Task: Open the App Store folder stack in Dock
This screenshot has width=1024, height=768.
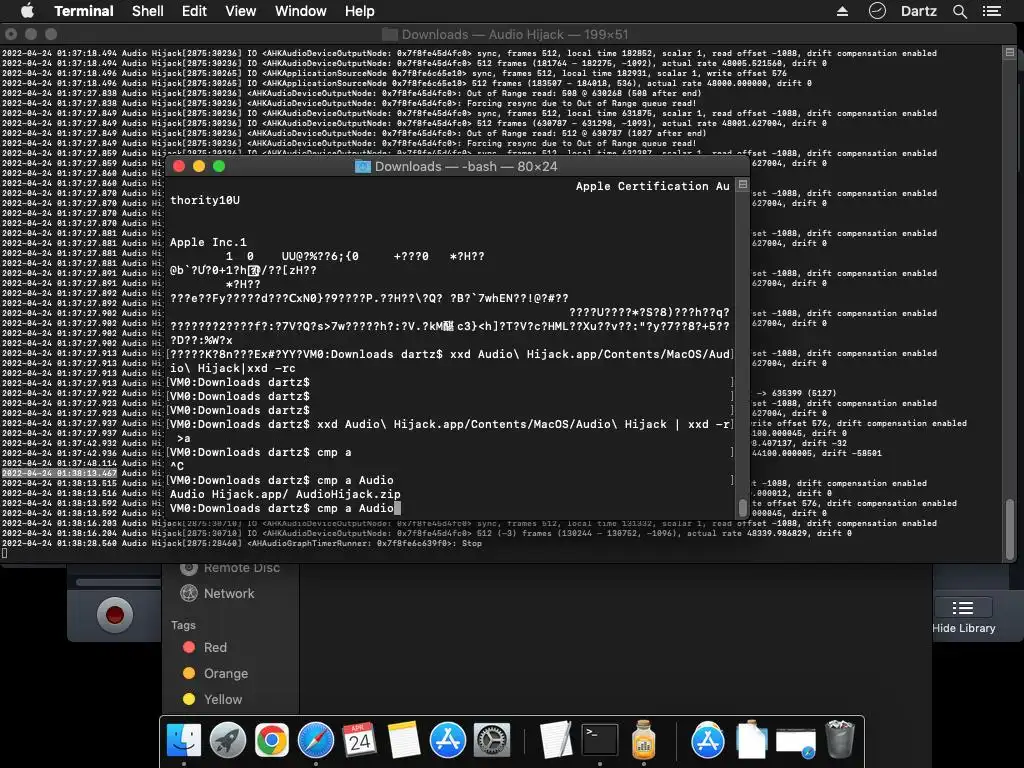Action: pyautogui.click(x=708, y=741)
